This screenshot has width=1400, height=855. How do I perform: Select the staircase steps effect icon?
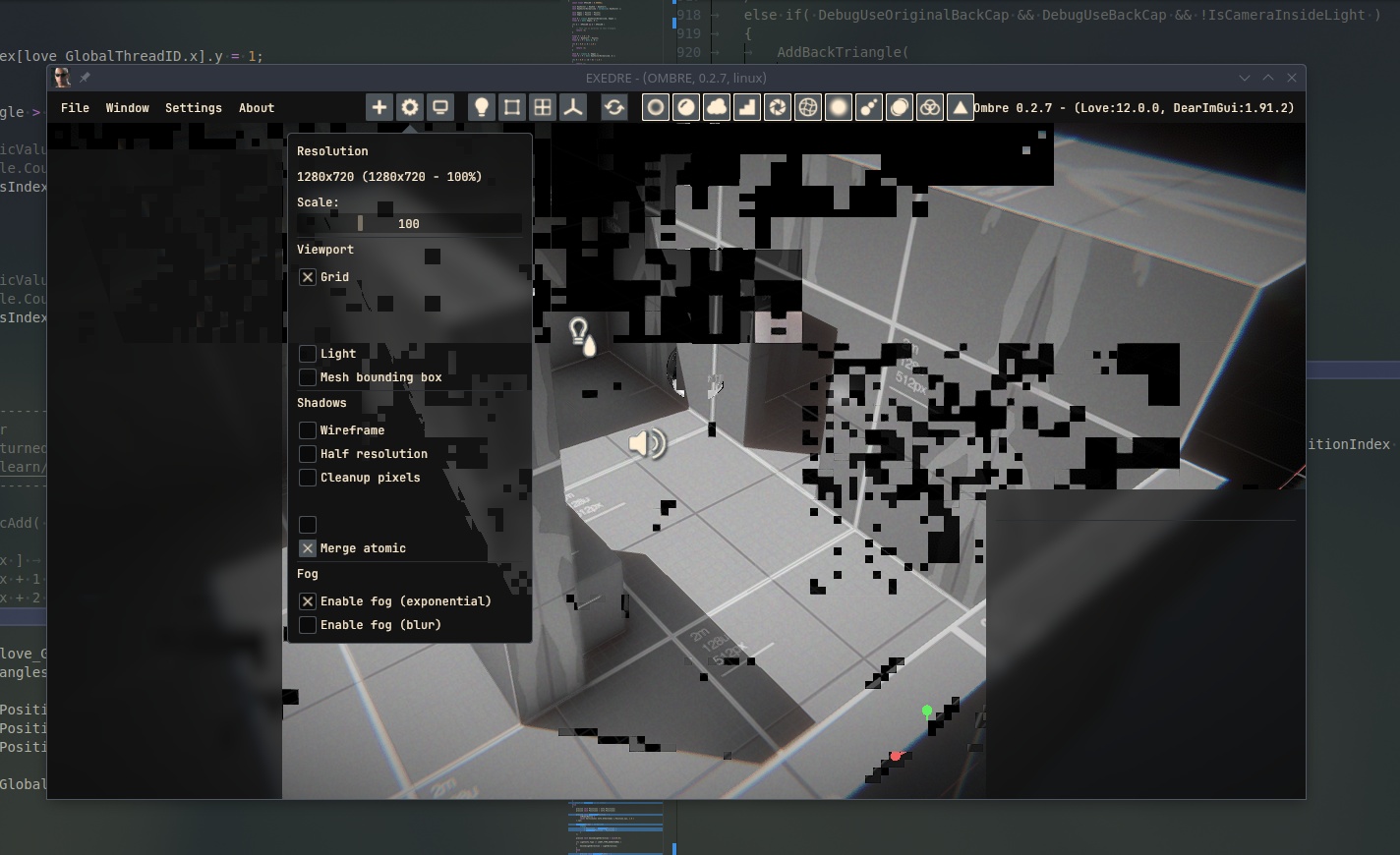(747, 108)
